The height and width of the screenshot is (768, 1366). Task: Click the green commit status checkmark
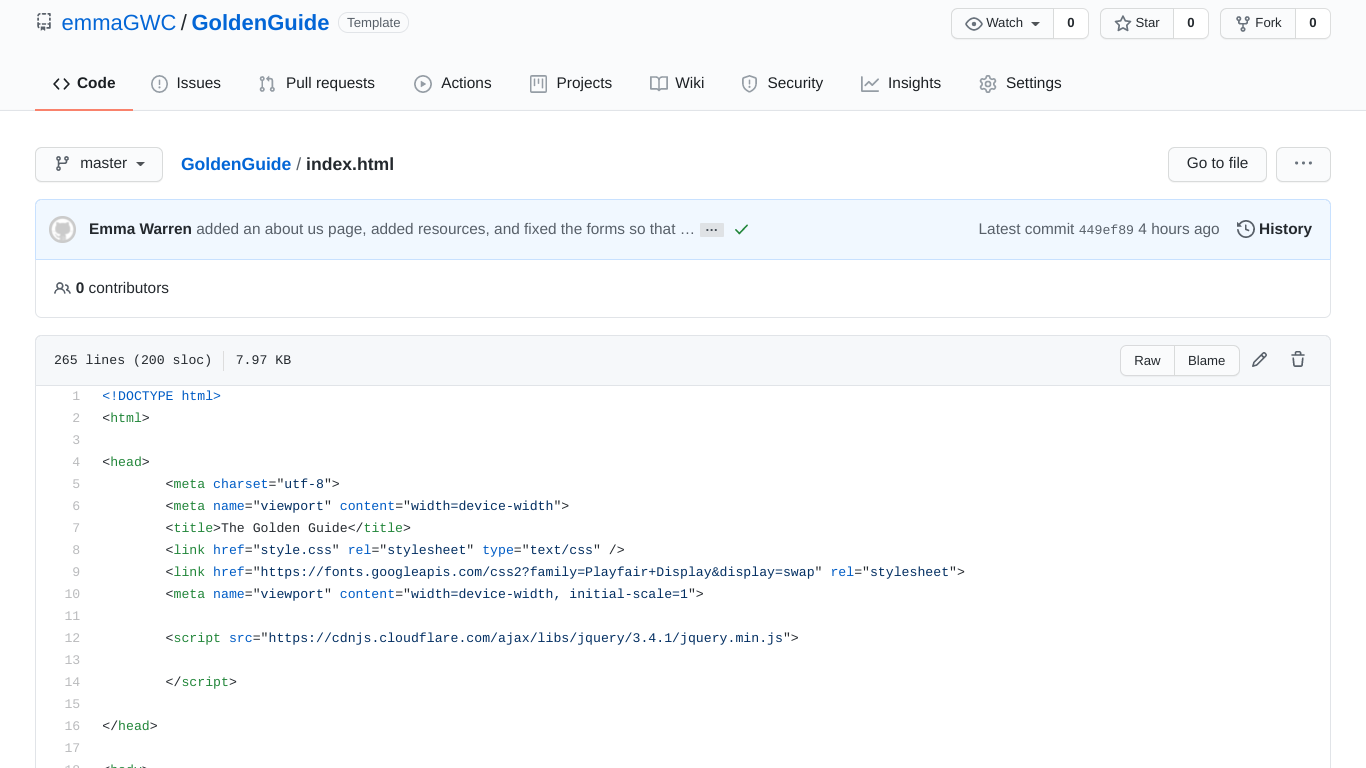pyautogui.click(x=741, y=229)
